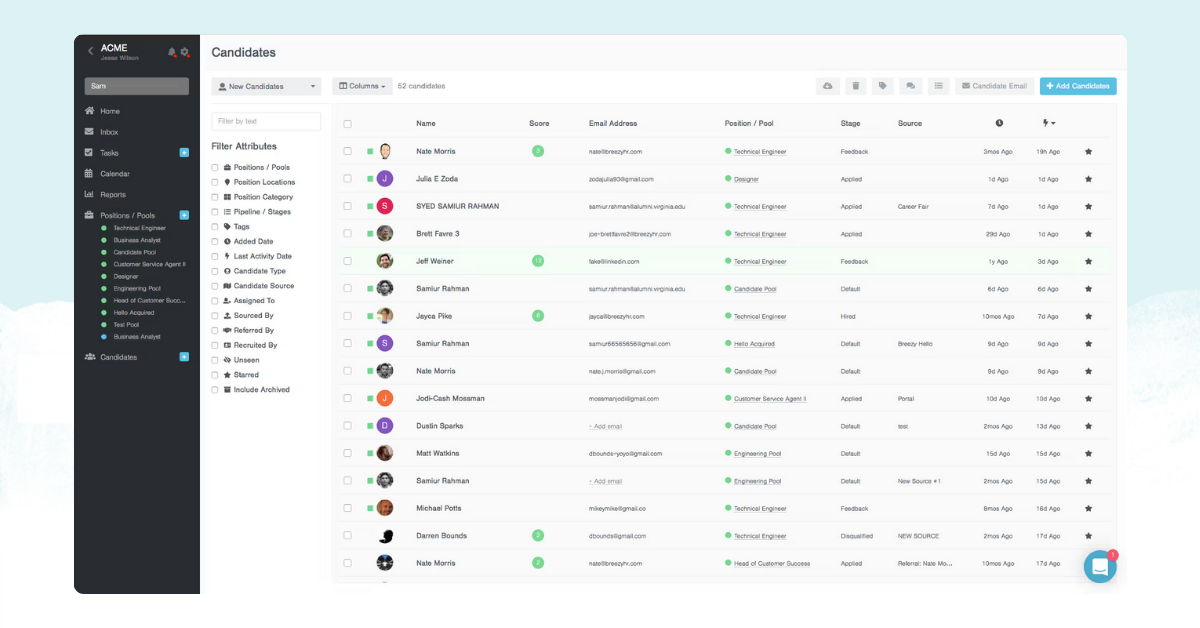Click Jeff Weiner's candidate name

[x=434, y=261]
